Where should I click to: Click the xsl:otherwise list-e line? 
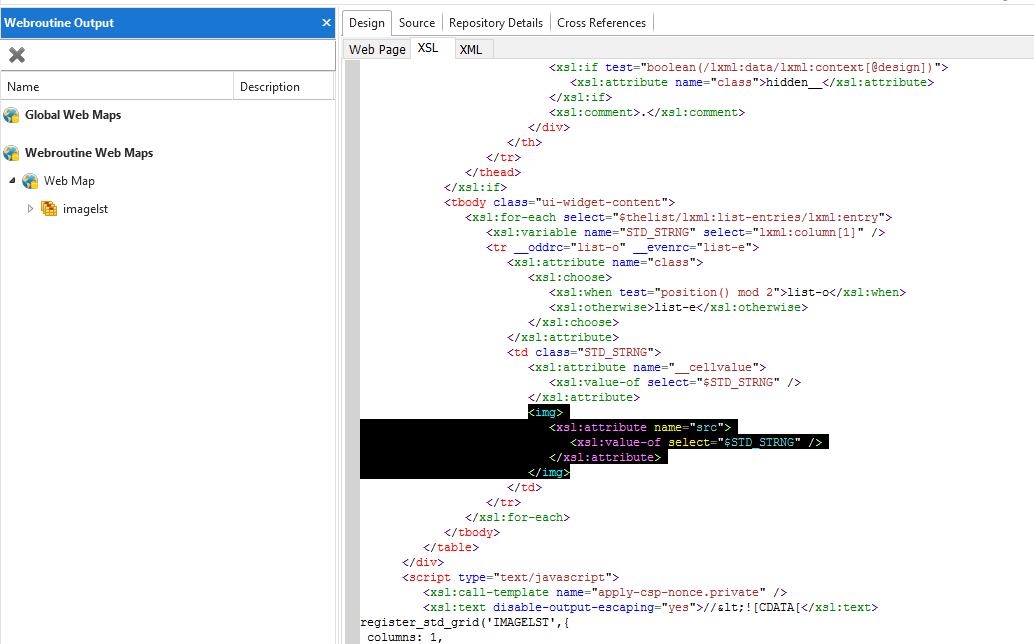(x=678, y=307)
